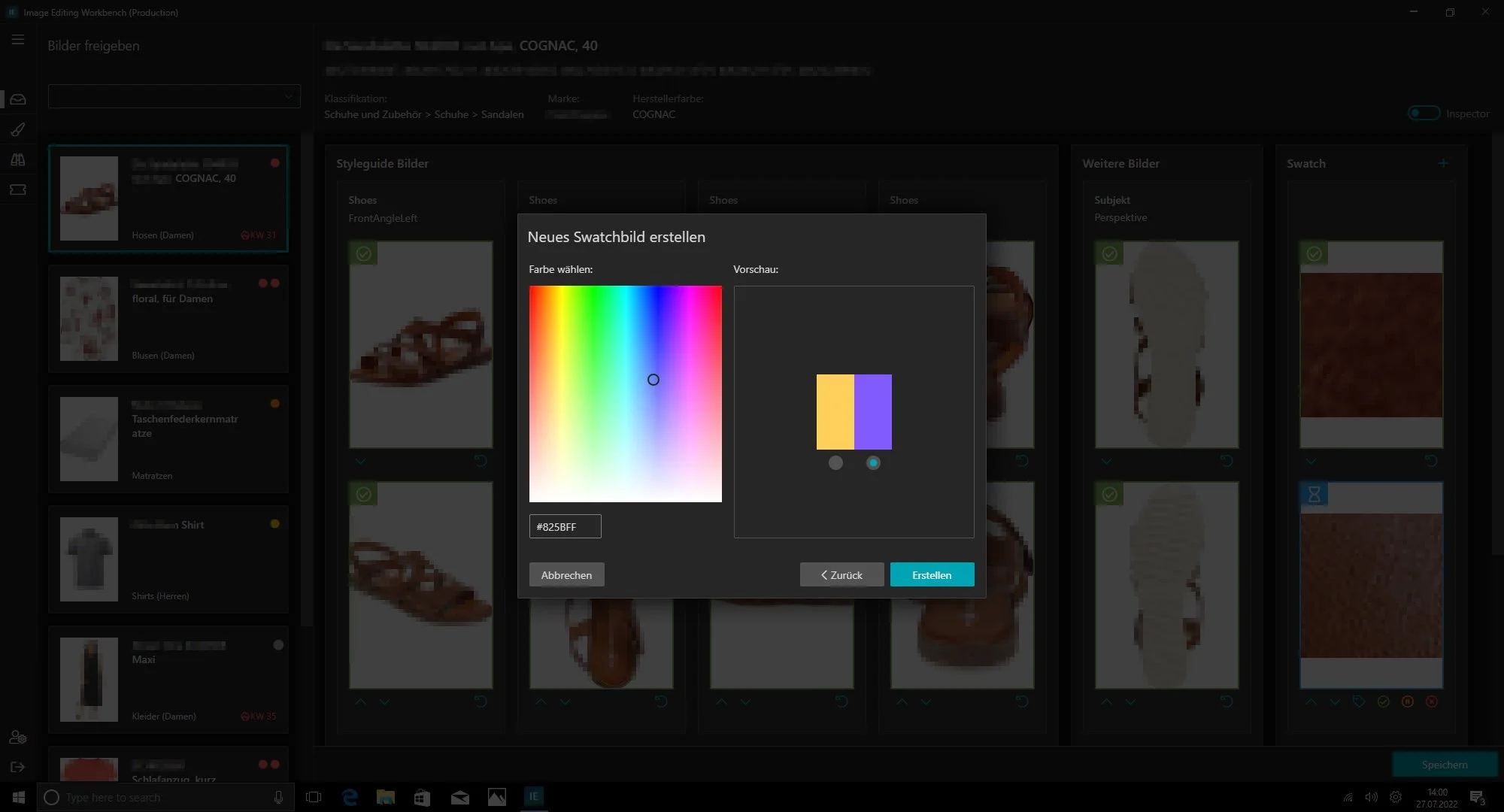The width and height of the screenshot is (1504, 812).
Task: Open the binoculars search sidebar icon
Action: (18, 159)
